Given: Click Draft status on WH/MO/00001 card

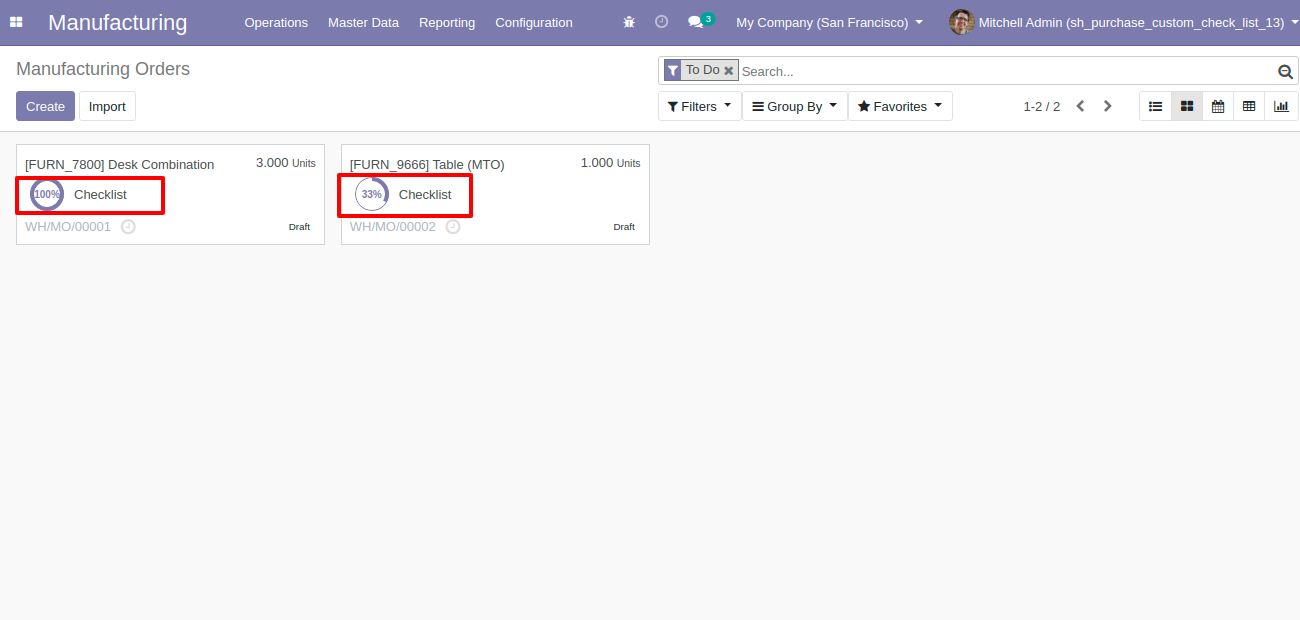Looking at the screenshot, I should click(299, 227).
